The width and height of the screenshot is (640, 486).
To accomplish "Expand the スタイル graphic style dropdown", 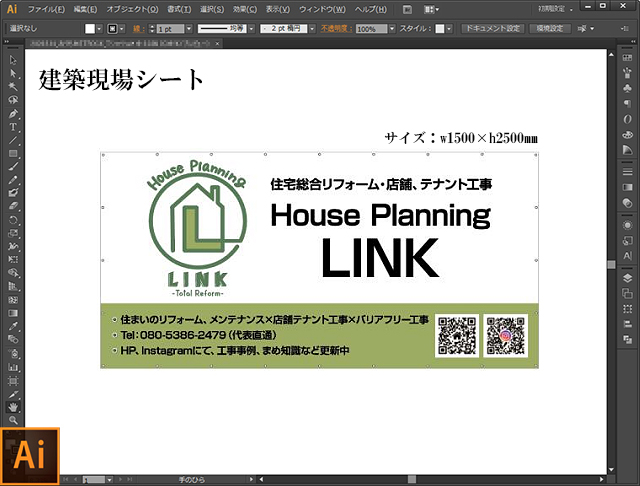I will click(449, 29).
